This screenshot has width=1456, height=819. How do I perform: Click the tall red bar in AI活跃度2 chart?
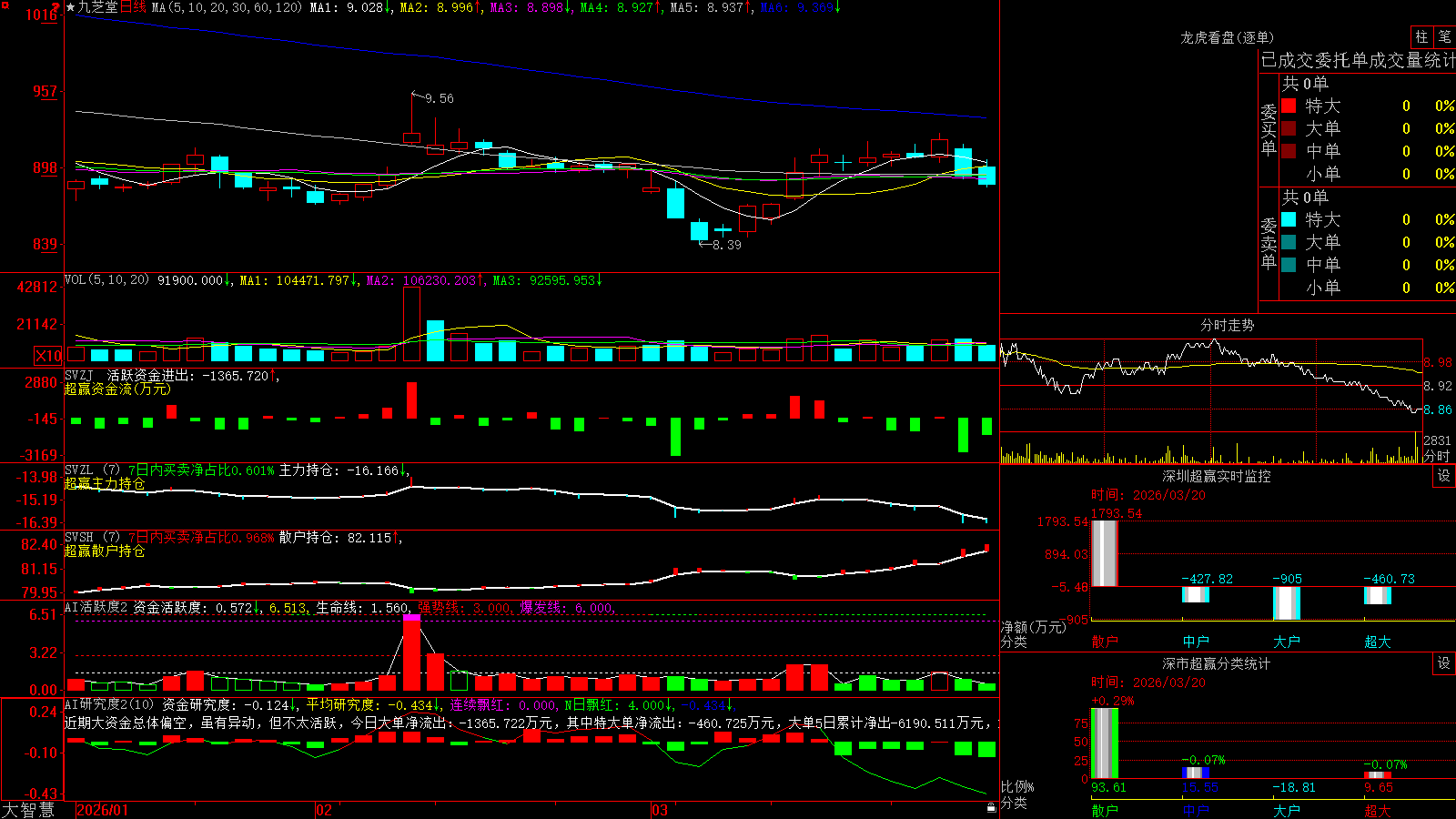[412, 653]
